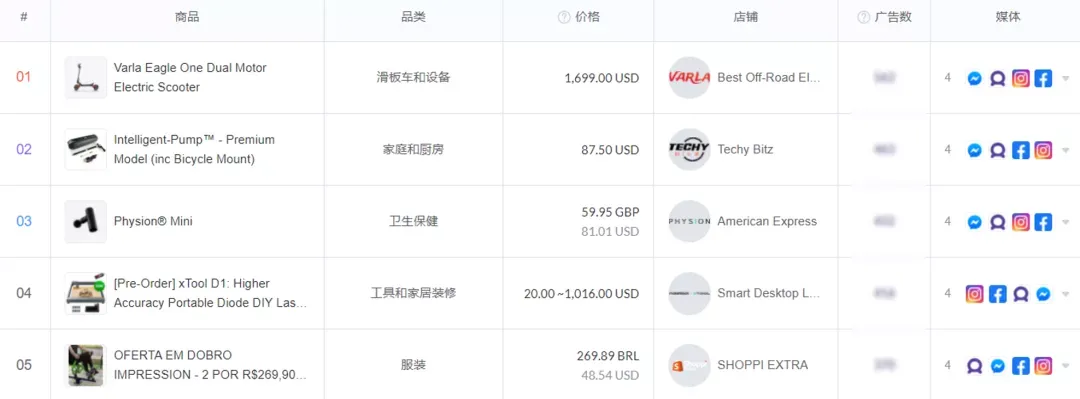Image resolution: width=1080 pixels, height=399 pixels.
Task: Open Varla Eagle One Dual Motor scooter product
Action: pyautogui.click(x=190, y=77)
